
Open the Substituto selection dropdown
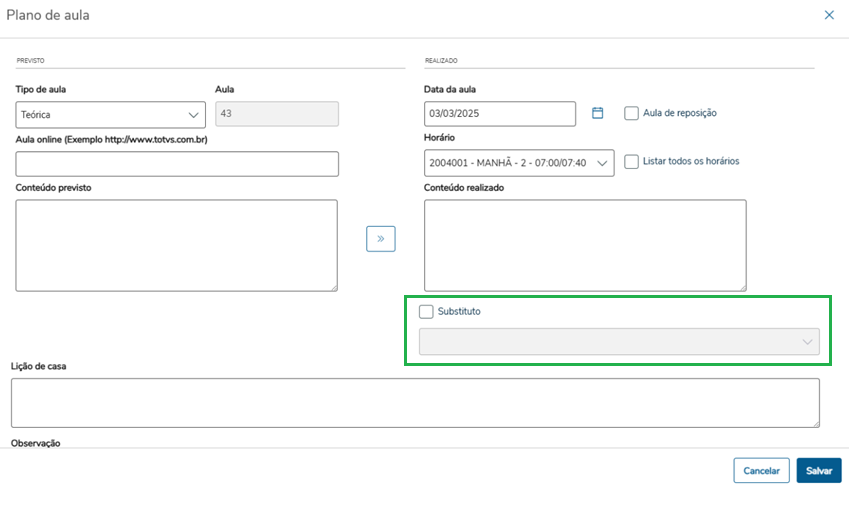coord(619,342)
